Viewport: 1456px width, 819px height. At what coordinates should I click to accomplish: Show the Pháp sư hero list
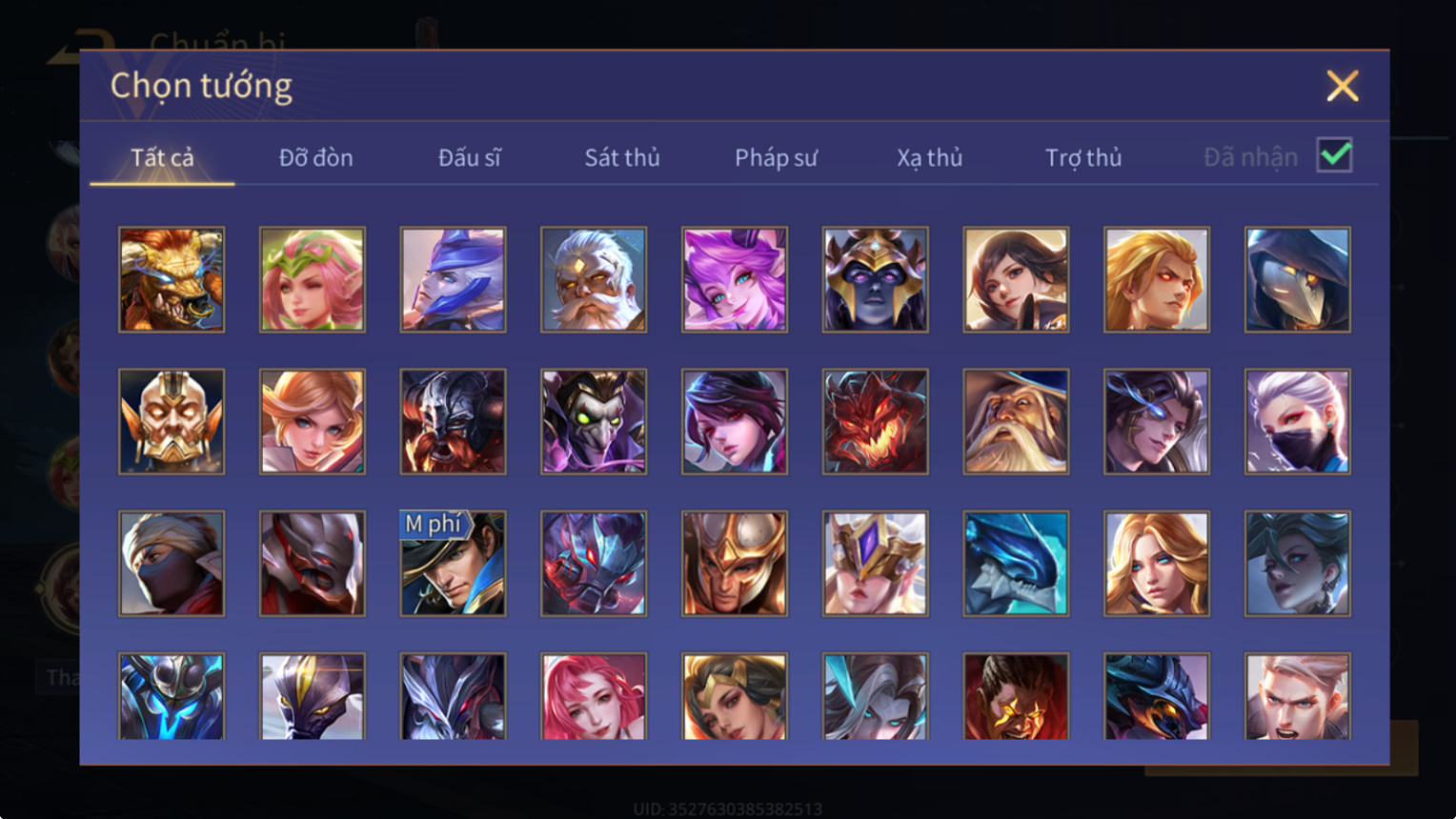click(776, 157)
